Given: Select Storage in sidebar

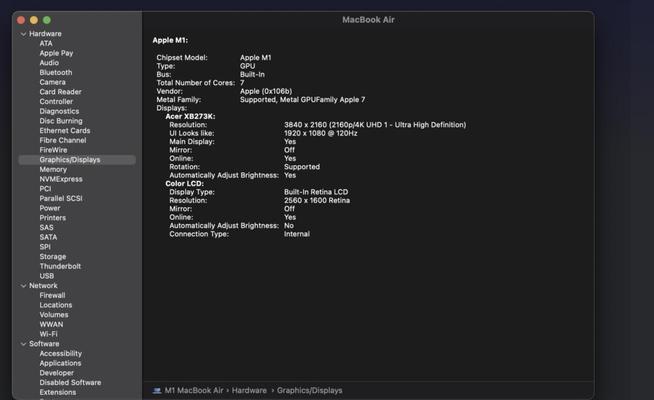Looking at the screenshot, I should pyautogui.click(x=53, y=257).
